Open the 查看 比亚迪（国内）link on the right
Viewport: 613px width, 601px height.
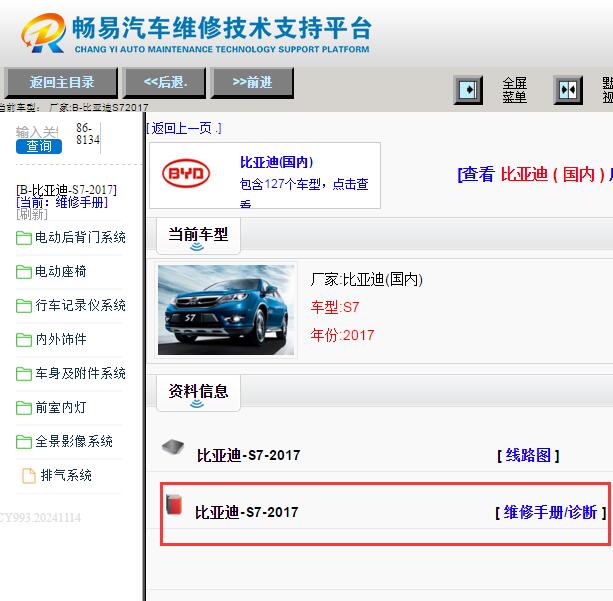535,174
